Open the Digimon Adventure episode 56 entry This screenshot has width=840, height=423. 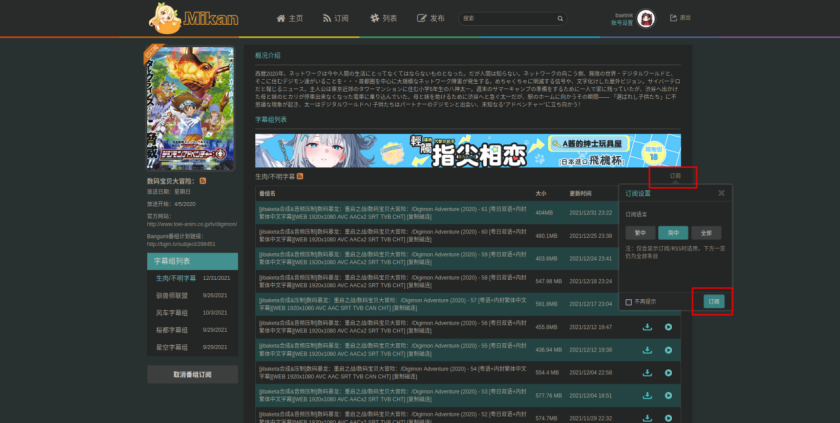[x=393, y=327]
